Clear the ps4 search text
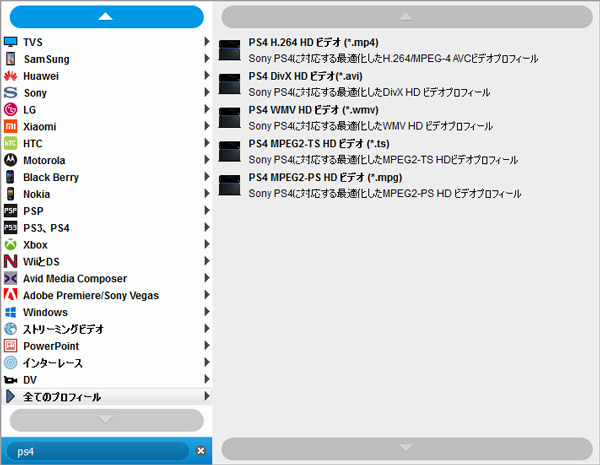This screenshot has height=465, width=600. 200,451
